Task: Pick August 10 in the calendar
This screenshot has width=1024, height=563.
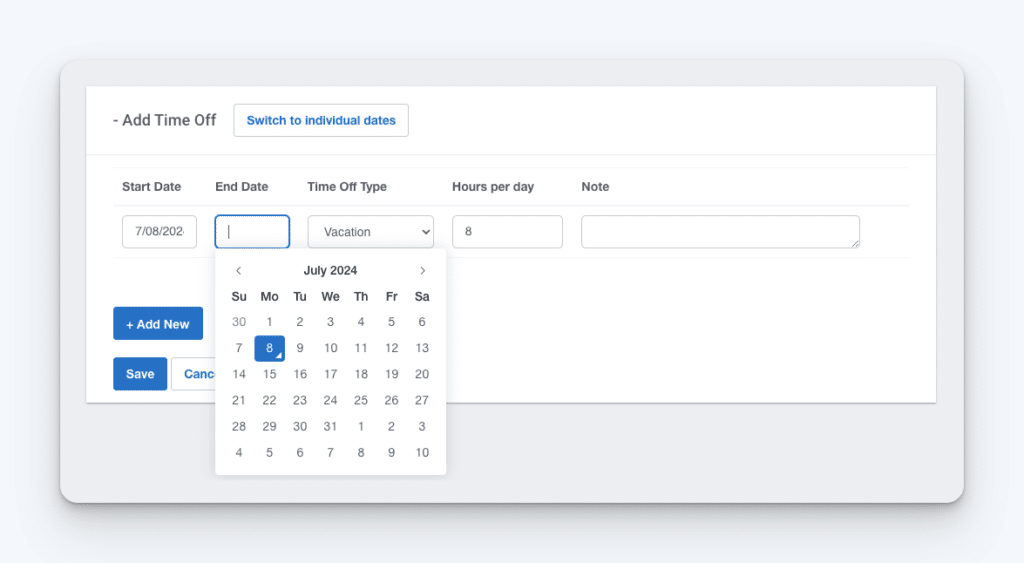Action: pos(422,453)
